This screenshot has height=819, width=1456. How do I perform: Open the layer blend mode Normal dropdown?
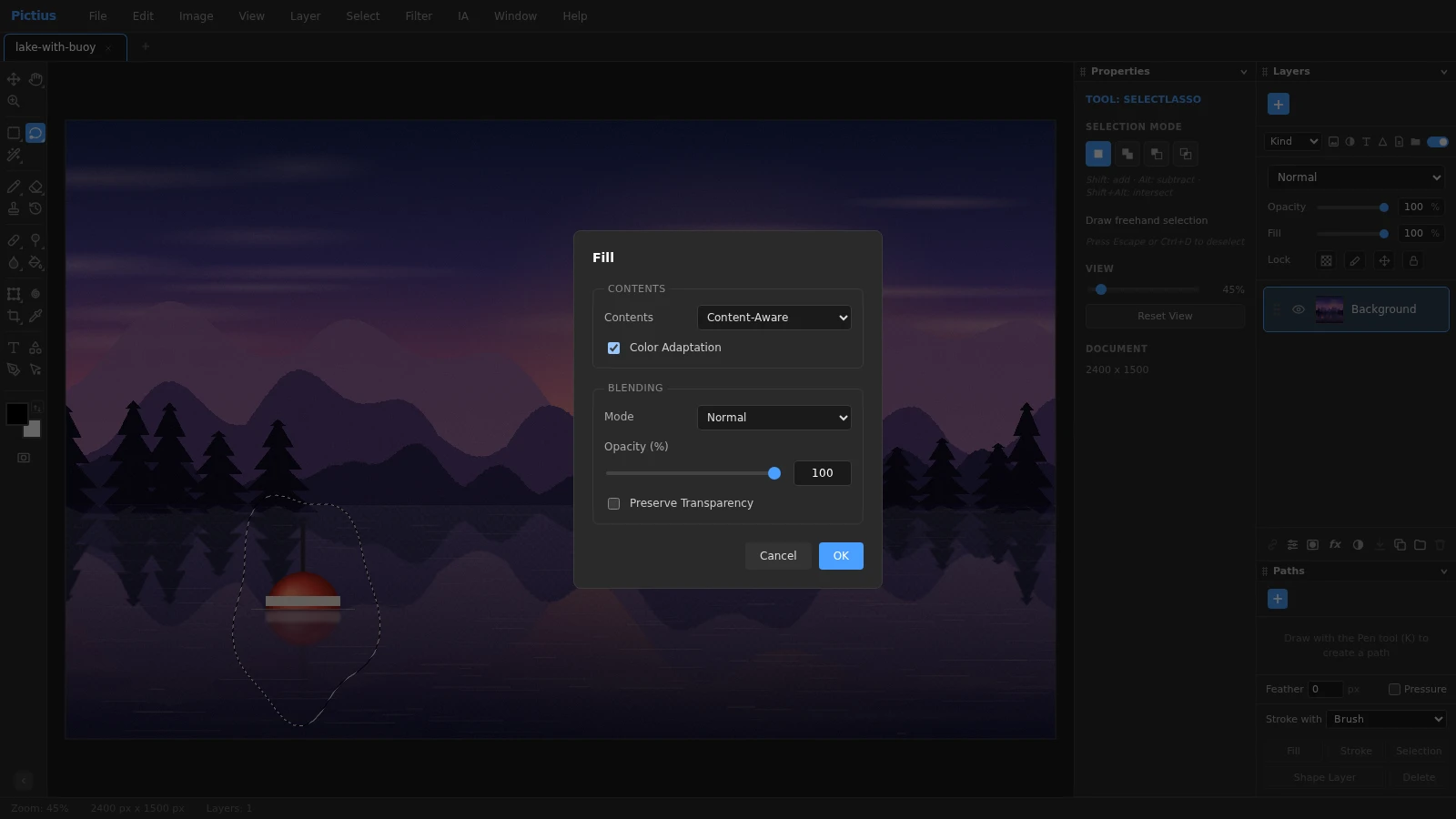pos(1356,177)
